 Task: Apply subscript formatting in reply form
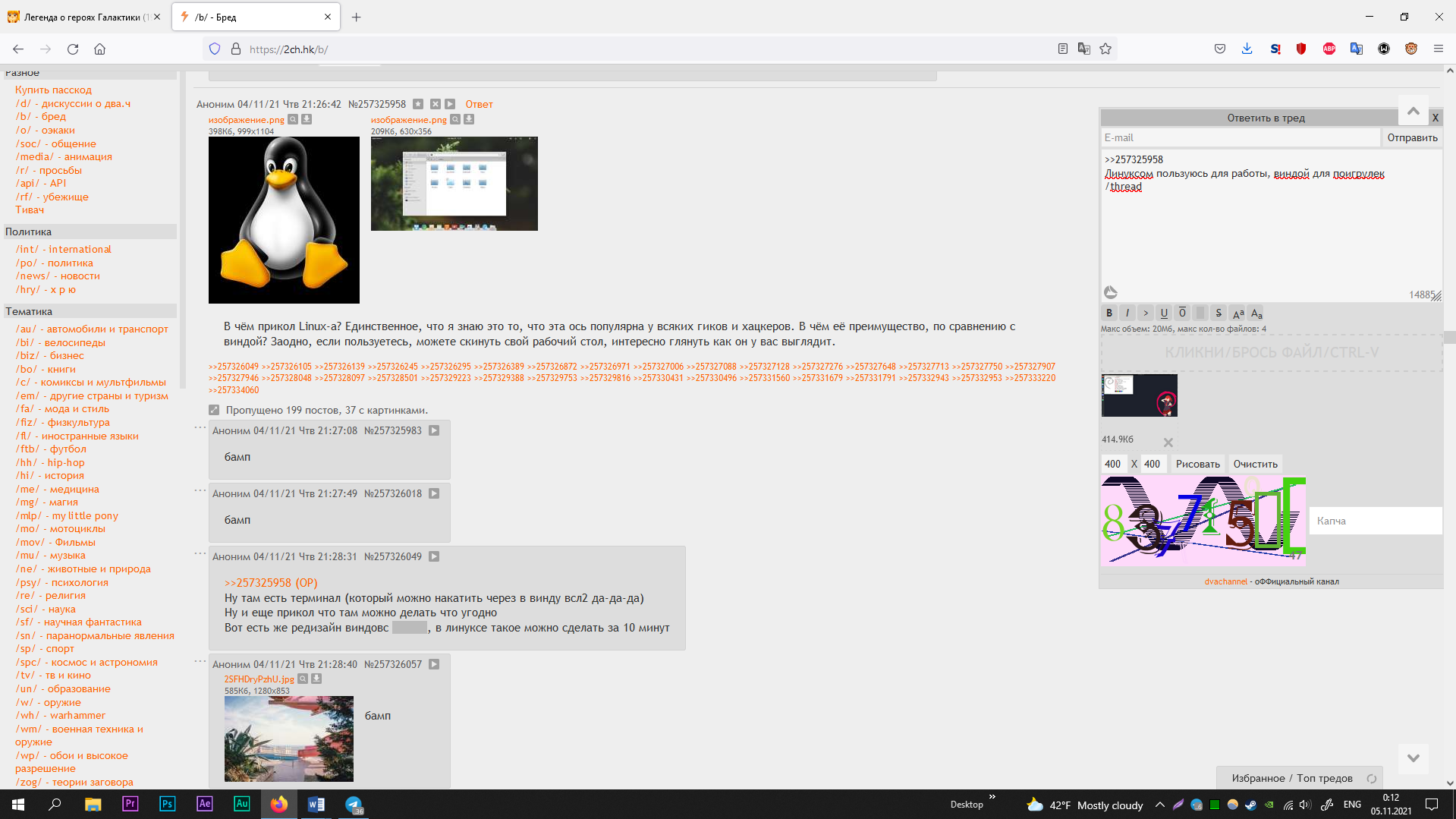click(1256, 313)
